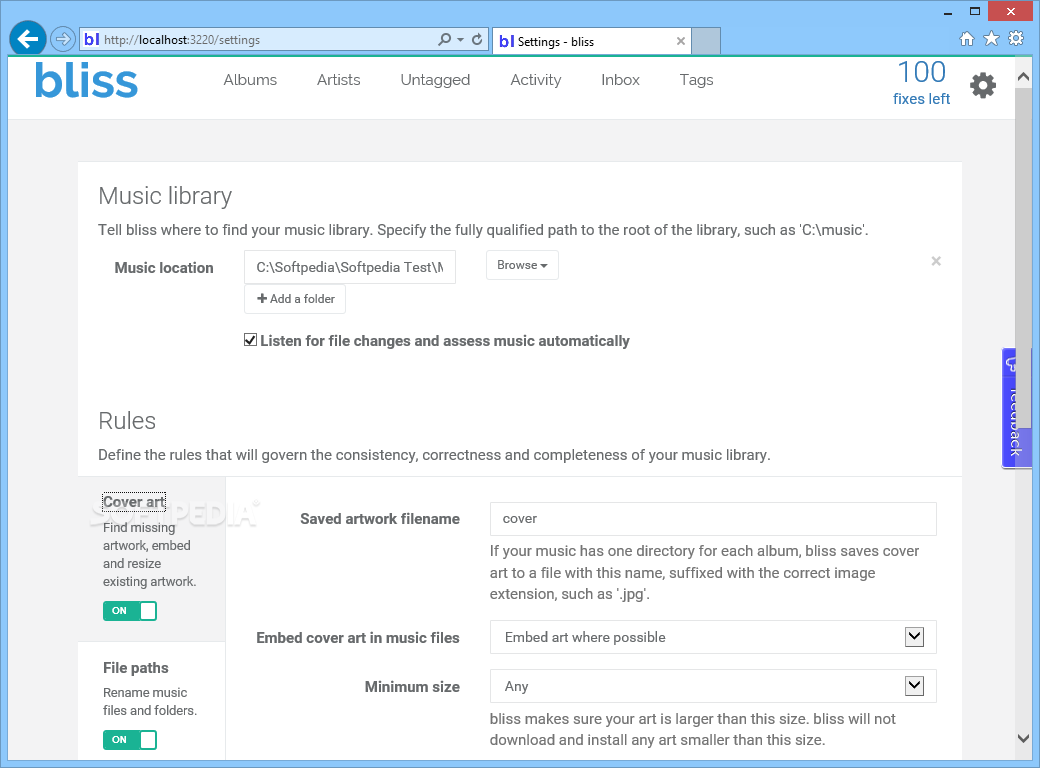The width and height of the screenshot is (1040, 768).
Task: Open the Albums page
Action: coord(250,80)
